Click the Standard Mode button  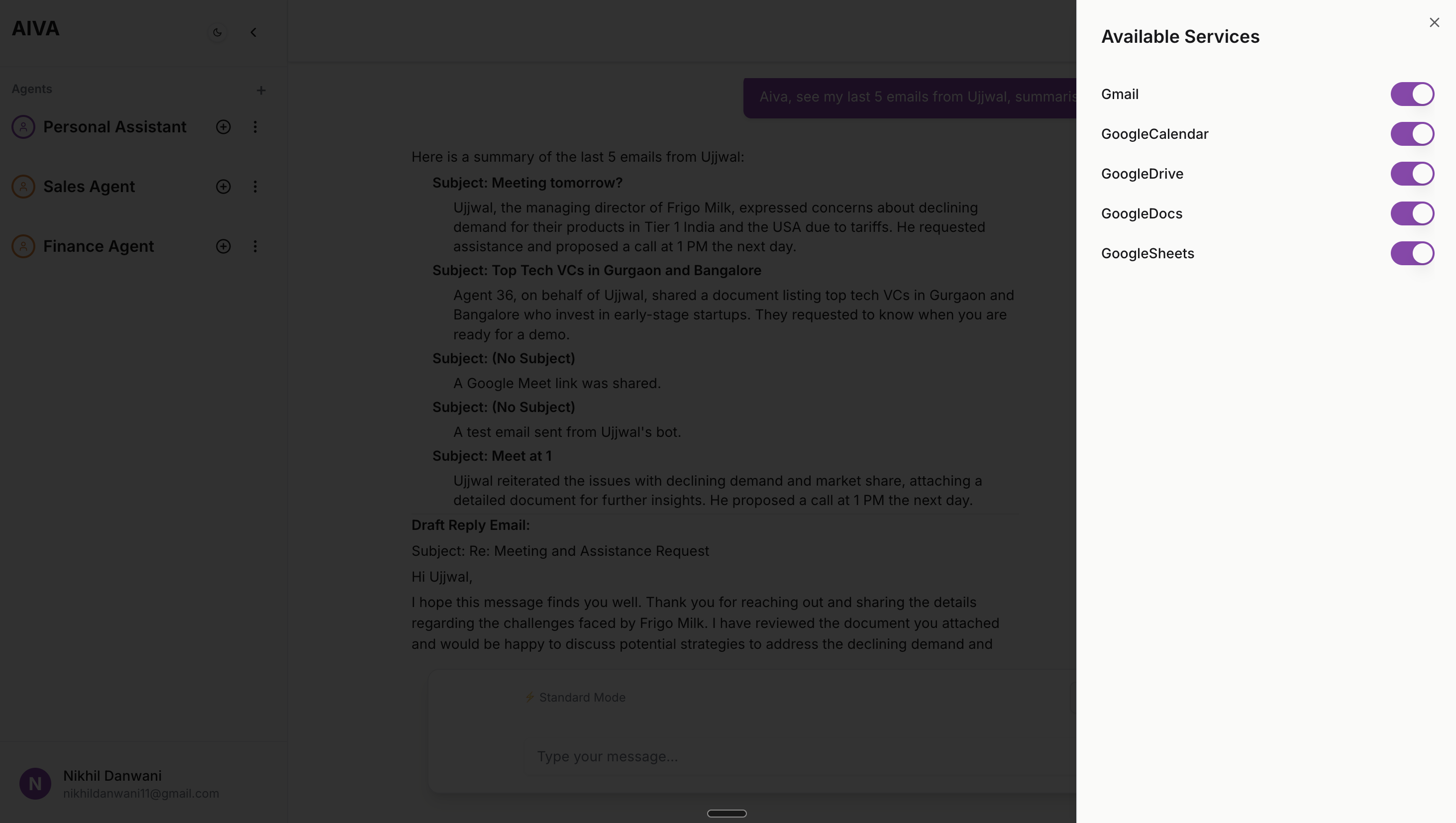click(x=575, y=698)
